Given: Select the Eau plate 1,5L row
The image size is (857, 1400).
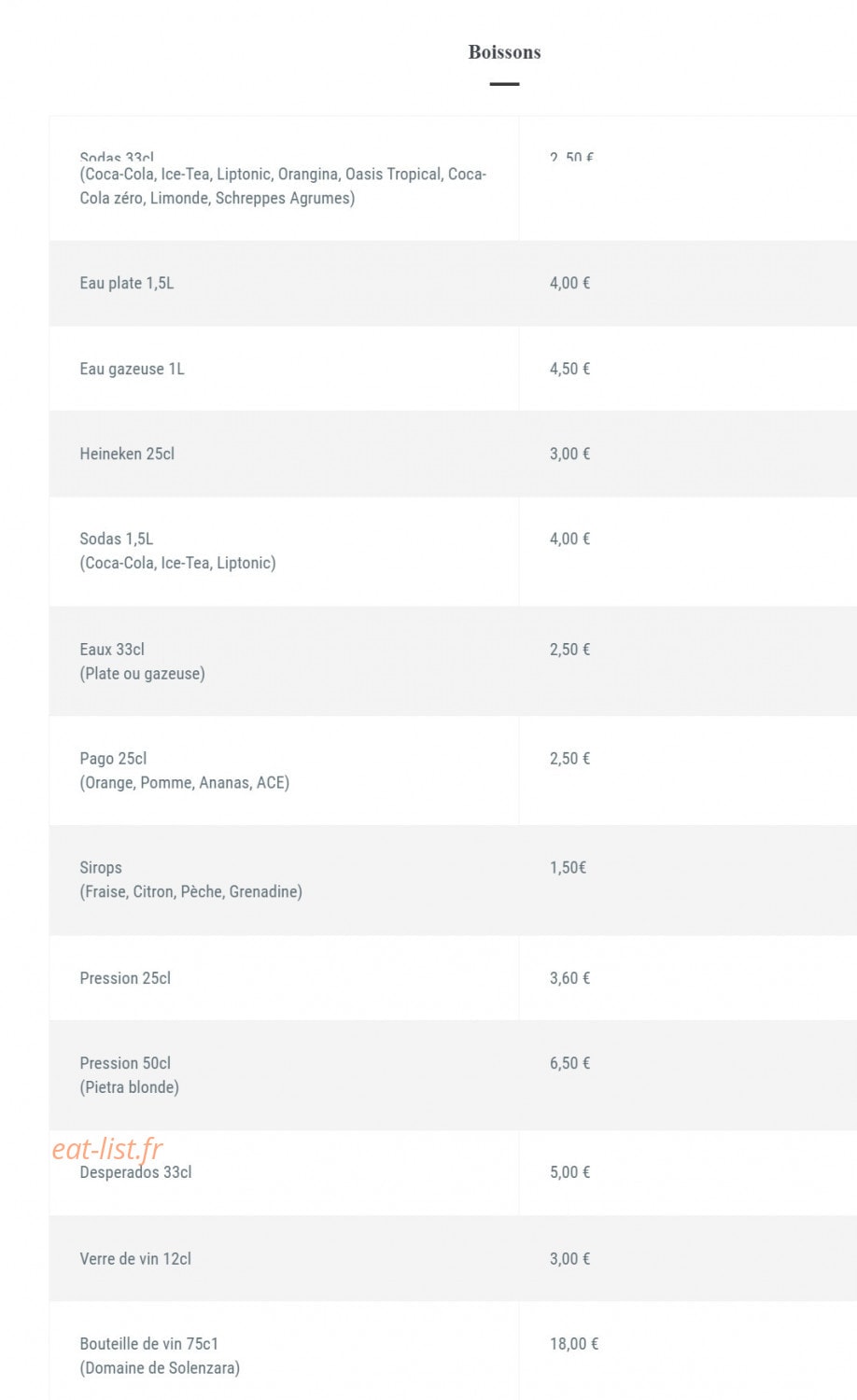Looking at the screenshot, I should [x=453, y=284].
